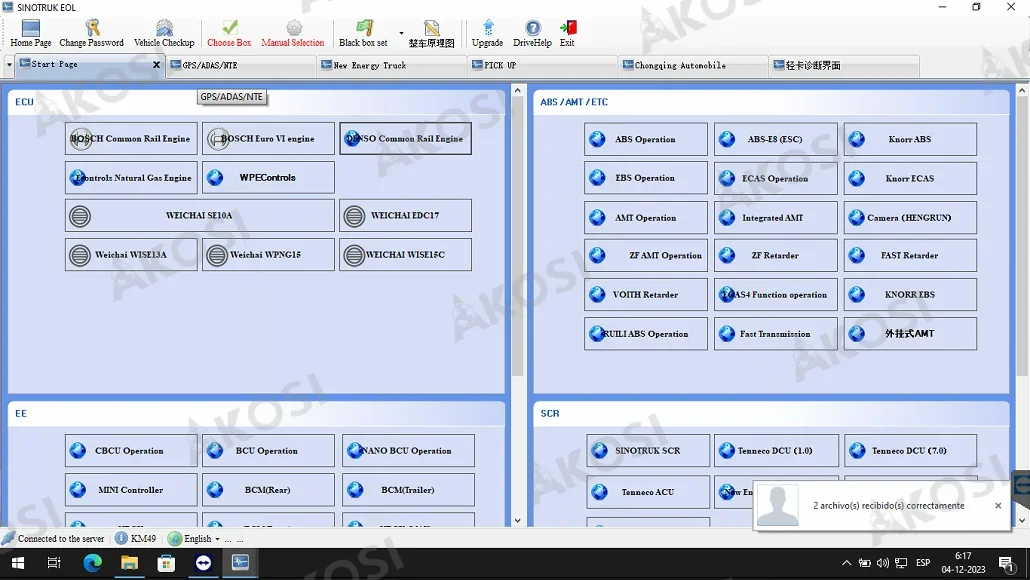Open the English language dropdown

194,539
